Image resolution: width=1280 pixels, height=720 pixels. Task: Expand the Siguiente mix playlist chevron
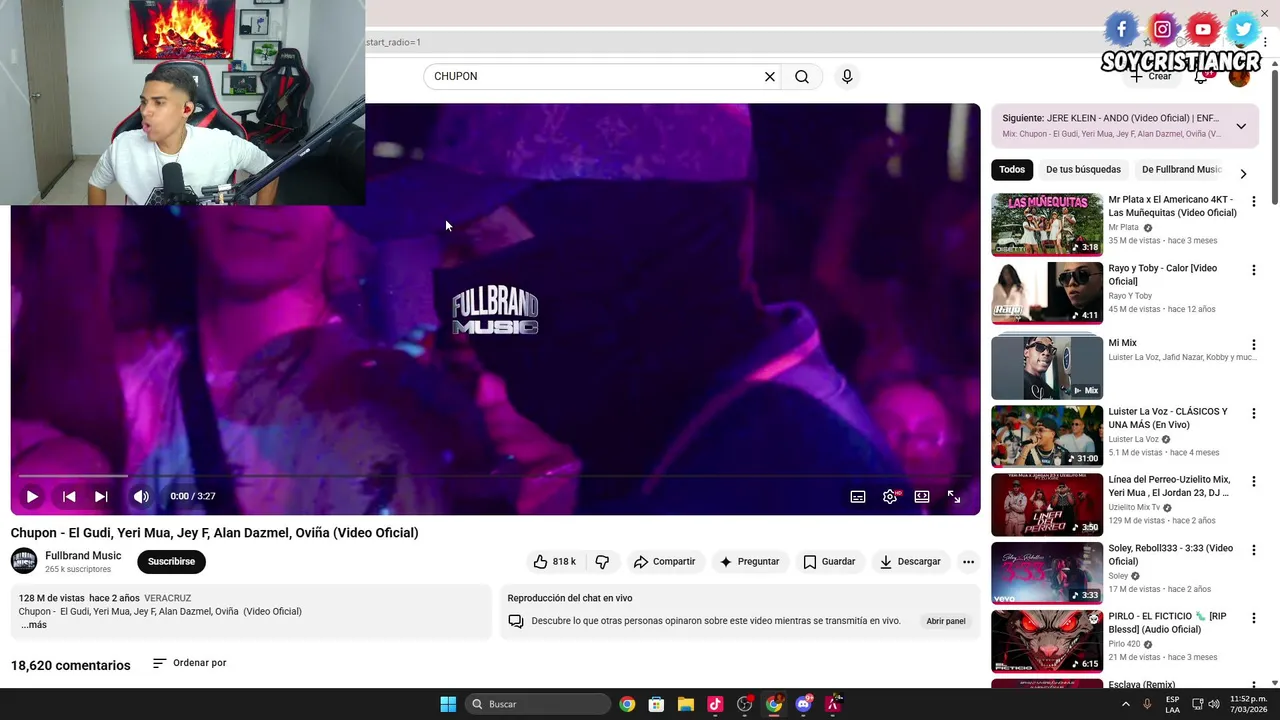(1241, 126)
